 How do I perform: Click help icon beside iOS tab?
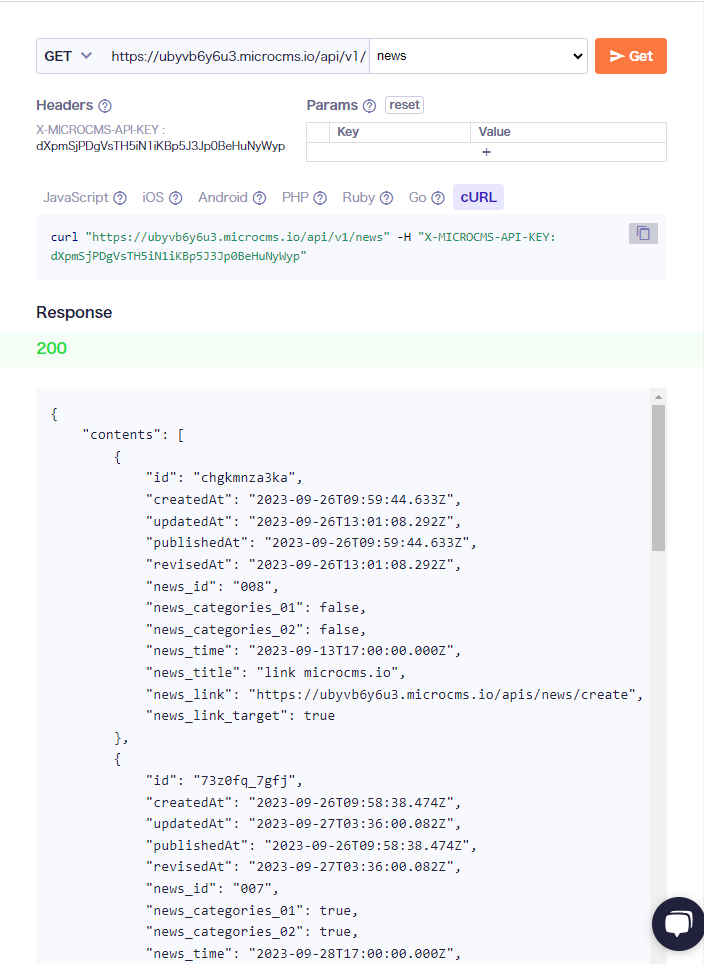(x=176, y=198)
